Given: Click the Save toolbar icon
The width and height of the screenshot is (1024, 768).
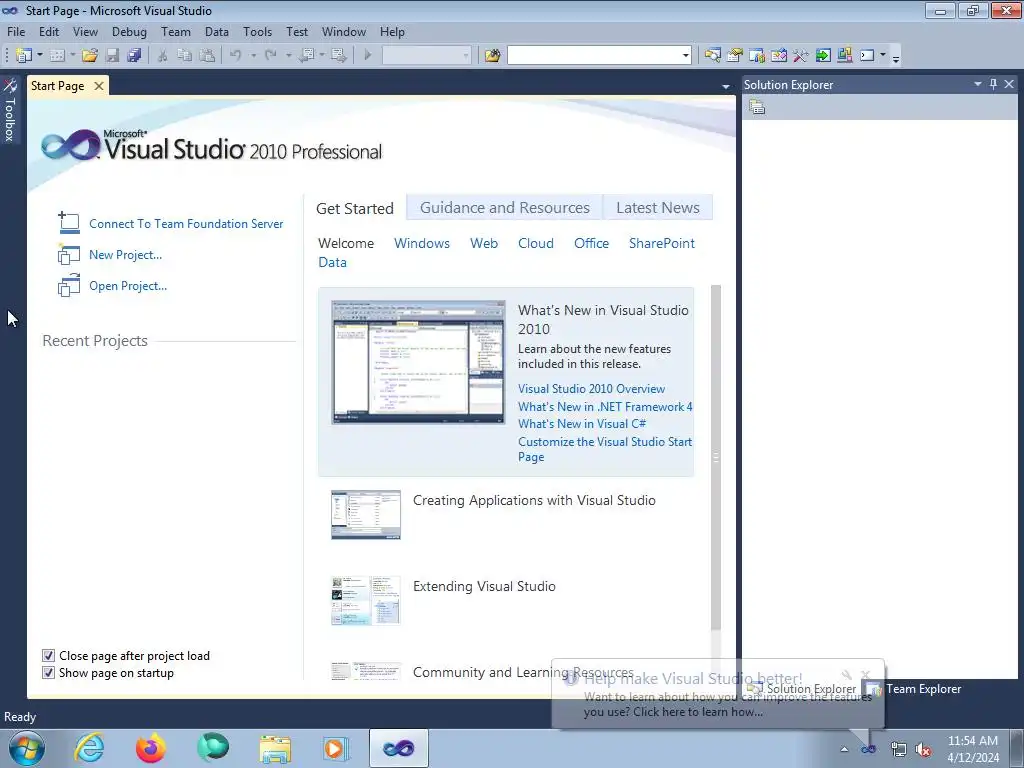Looking at the screenshot, I should (x=112, y=56).
